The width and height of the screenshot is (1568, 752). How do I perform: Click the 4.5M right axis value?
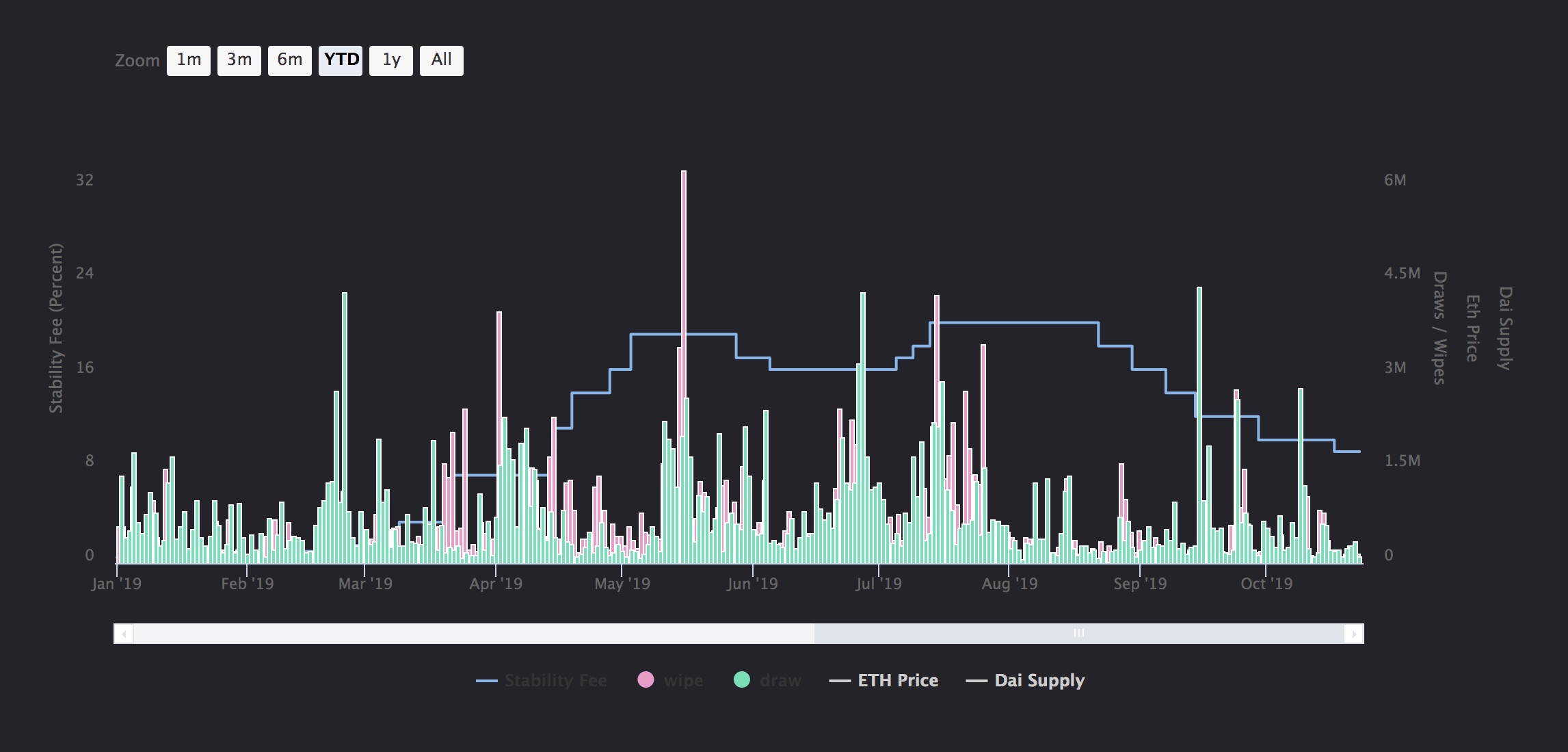pos(1402,273)
